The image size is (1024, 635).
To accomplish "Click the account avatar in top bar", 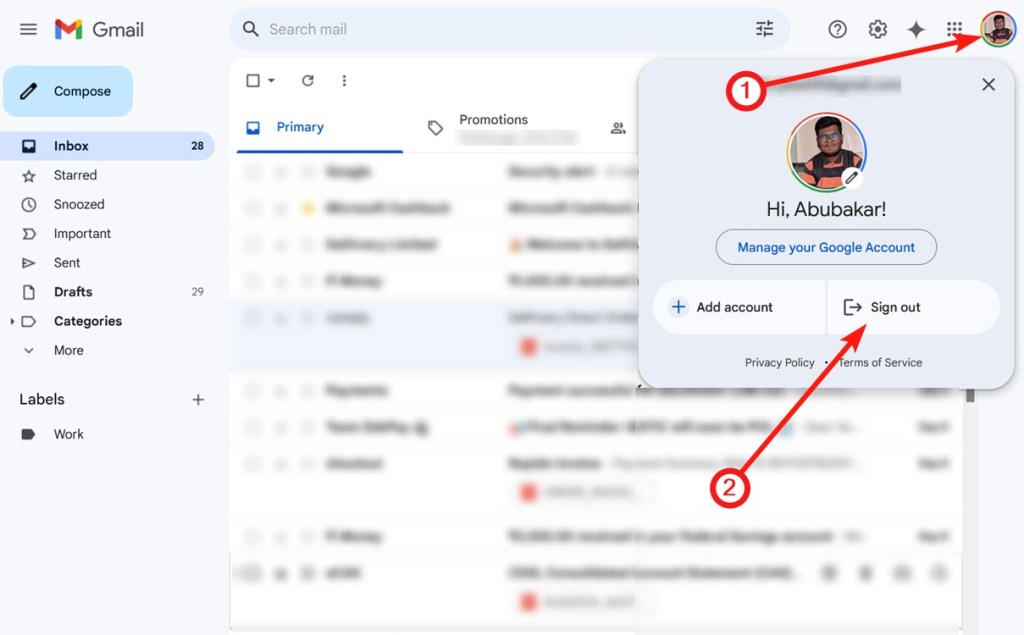I will (998, 29).
